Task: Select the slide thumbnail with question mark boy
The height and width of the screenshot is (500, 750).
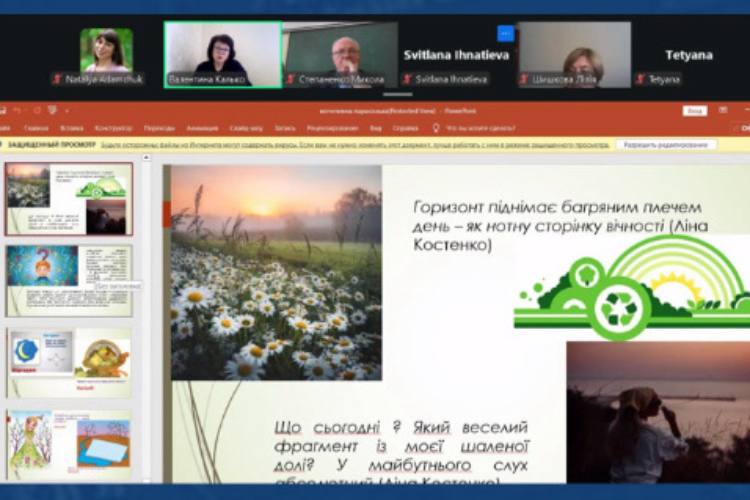Action: click(x=68, y=281)
